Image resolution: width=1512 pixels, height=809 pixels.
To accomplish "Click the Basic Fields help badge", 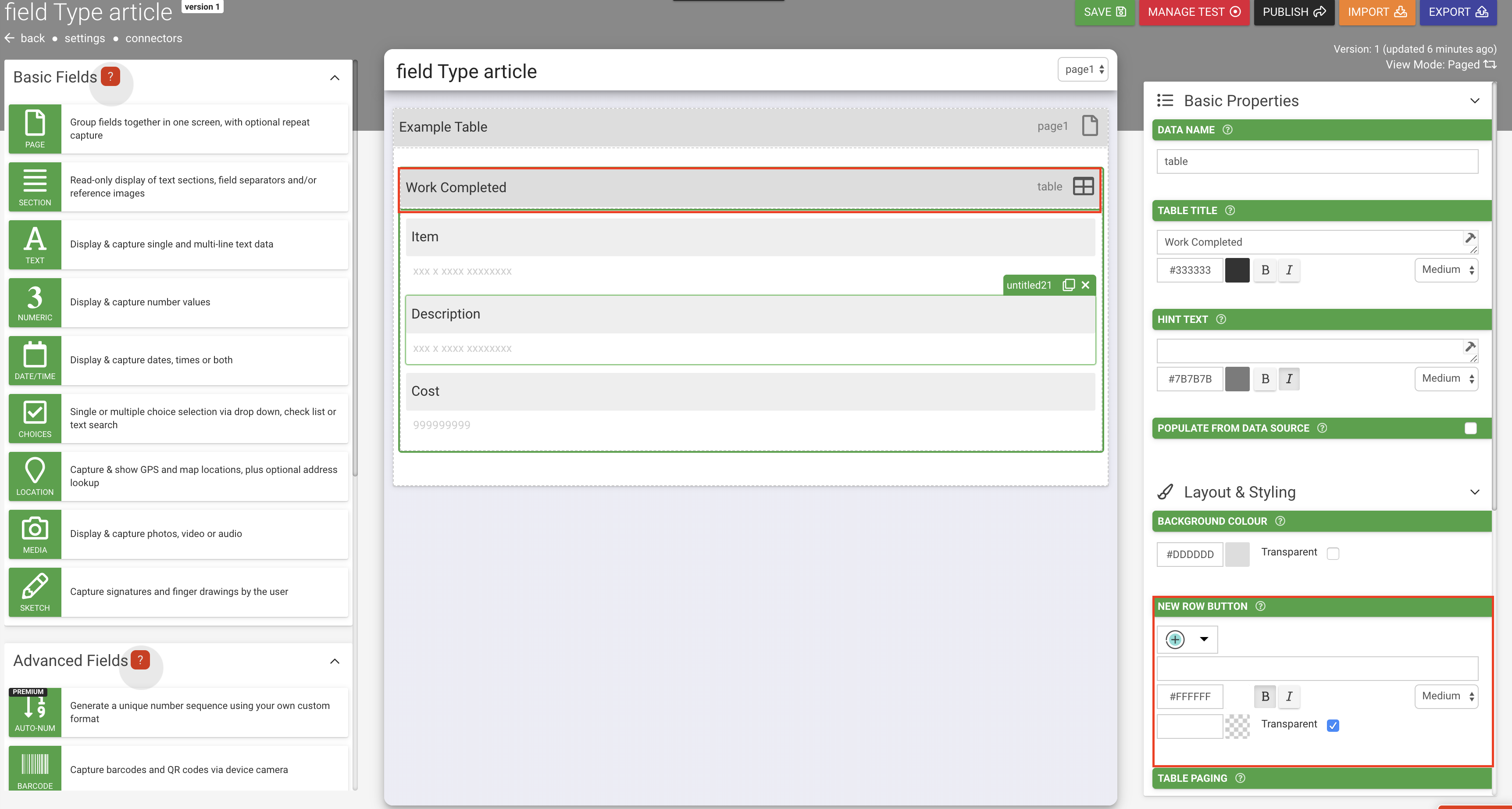I will (111, 77).
